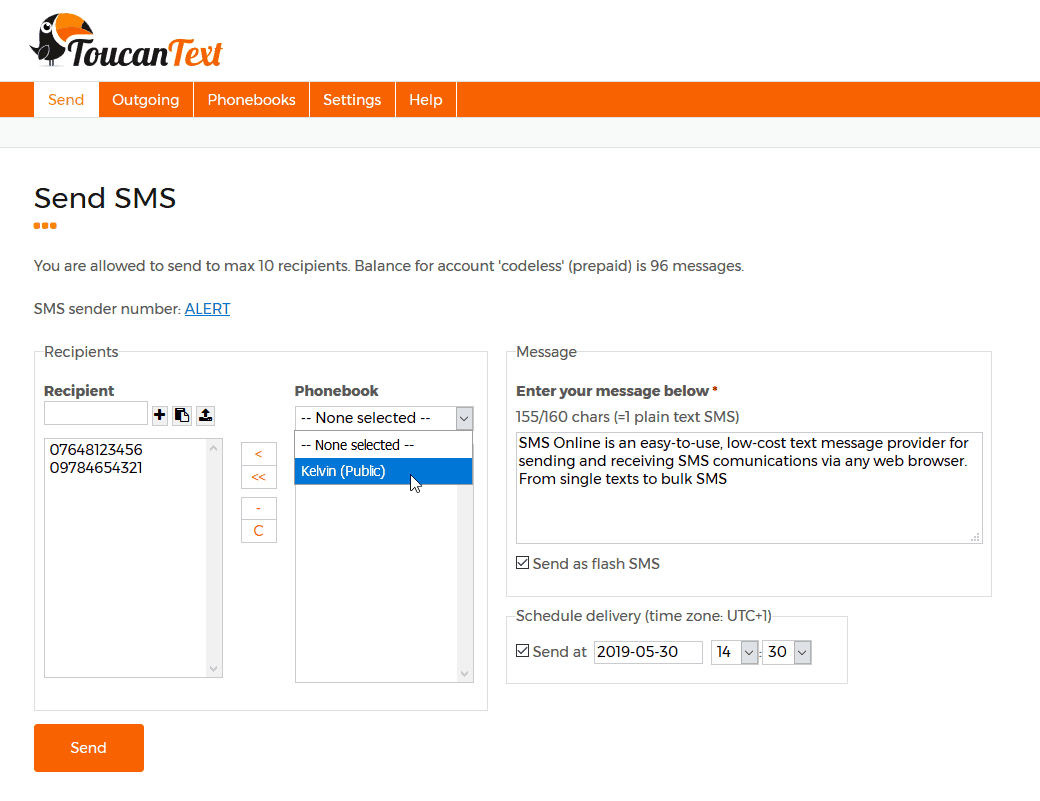Open the minutes dropdown showing 30

pyautogui.click(x=786, y=652)
